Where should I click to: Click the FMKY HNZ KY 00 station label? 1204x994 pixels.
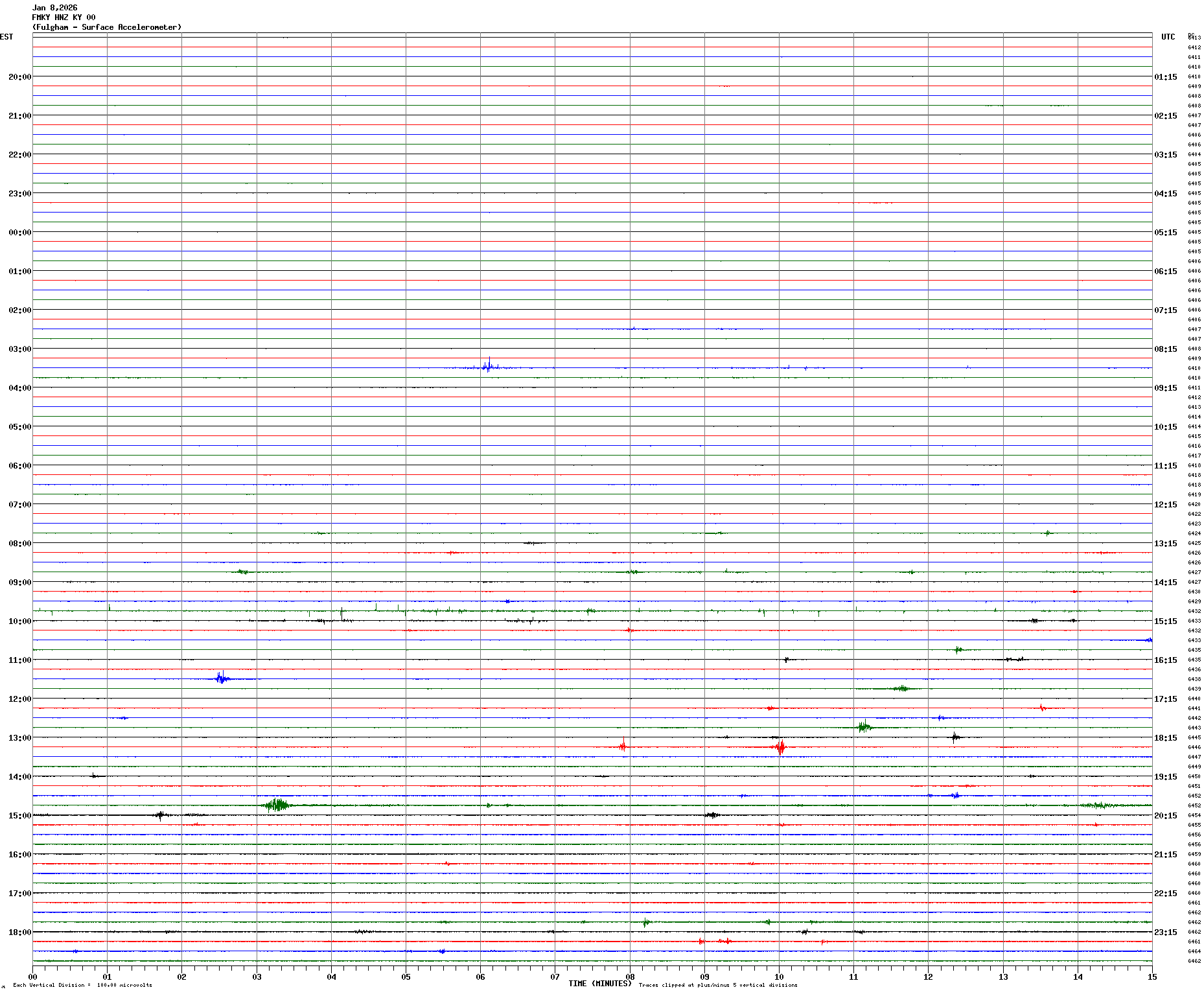(64, 17)
